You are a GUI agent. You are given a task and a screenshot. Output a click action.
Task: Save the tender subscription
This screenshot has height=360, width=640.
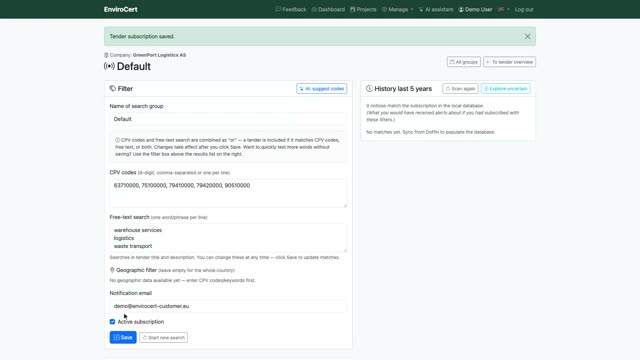[x=123, y=338]
